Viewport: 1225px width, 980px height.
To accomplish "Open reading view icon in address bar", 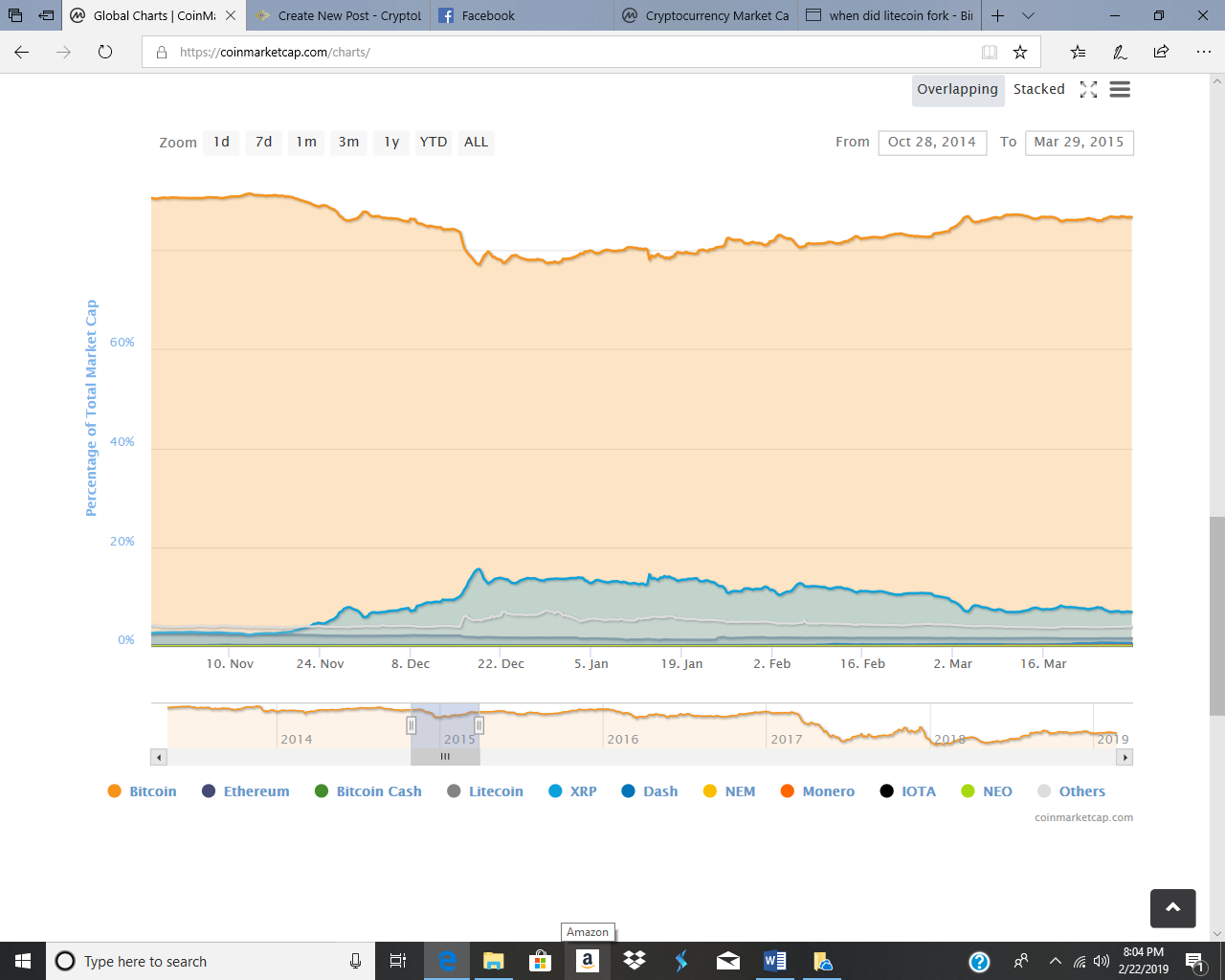I will click(x=990, y=52).
